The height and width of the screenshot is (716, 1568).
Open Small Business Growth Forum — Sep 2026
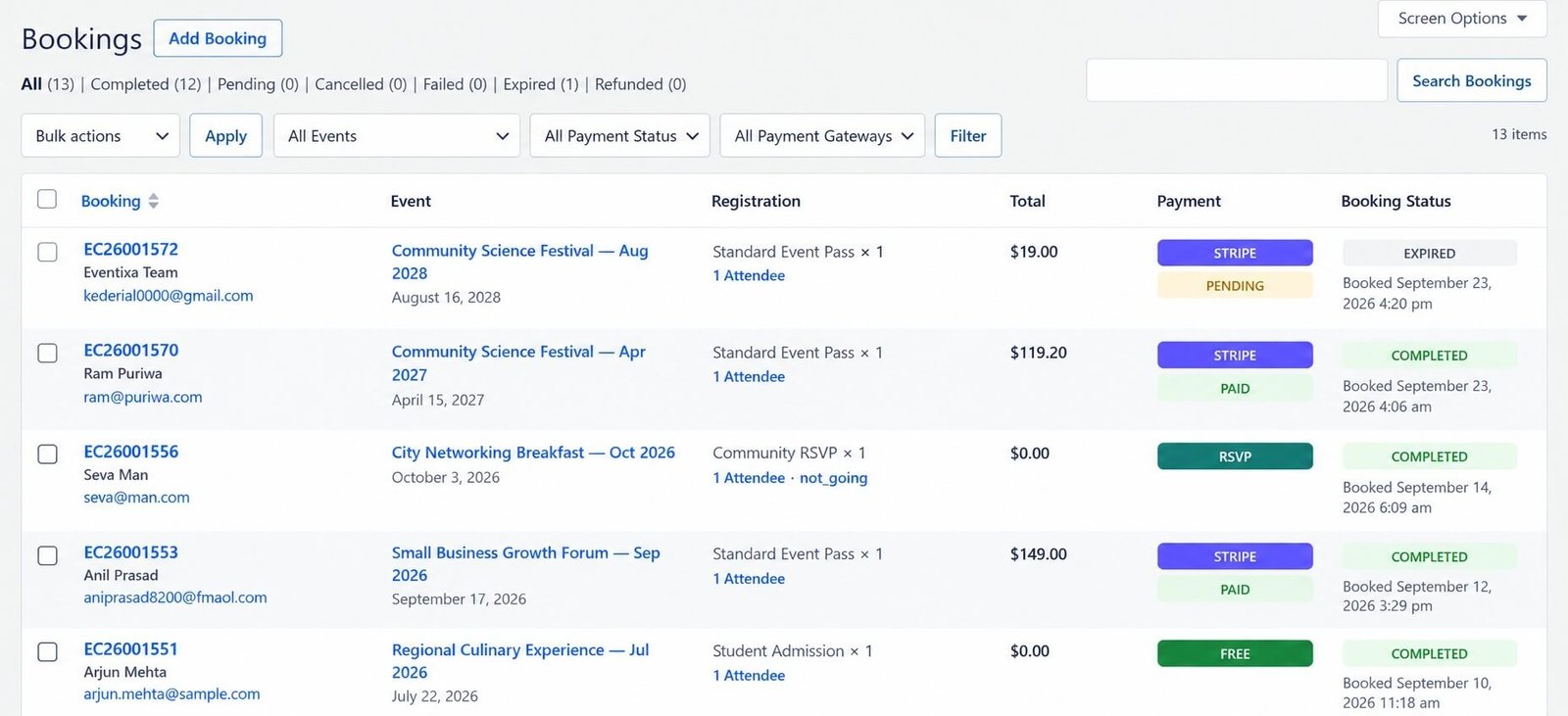click(526, 563)
